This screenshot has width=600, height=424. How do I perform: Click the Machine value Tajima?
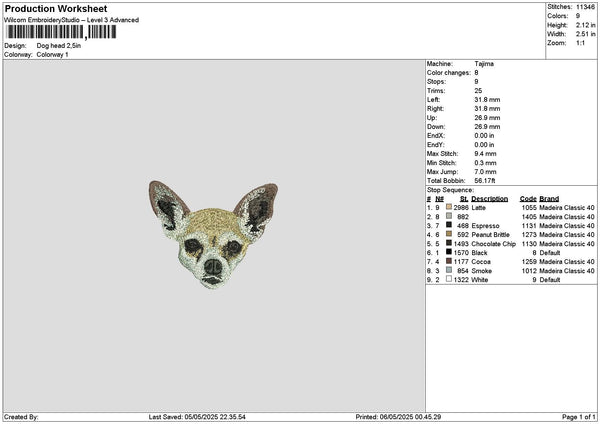tap(484, 63)
